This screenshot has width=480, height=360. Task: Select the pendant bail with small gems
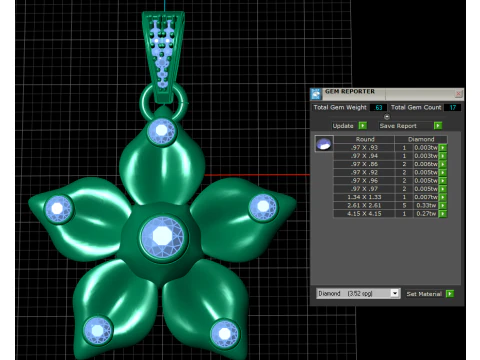pyautogui.click(x=163, y=57)
